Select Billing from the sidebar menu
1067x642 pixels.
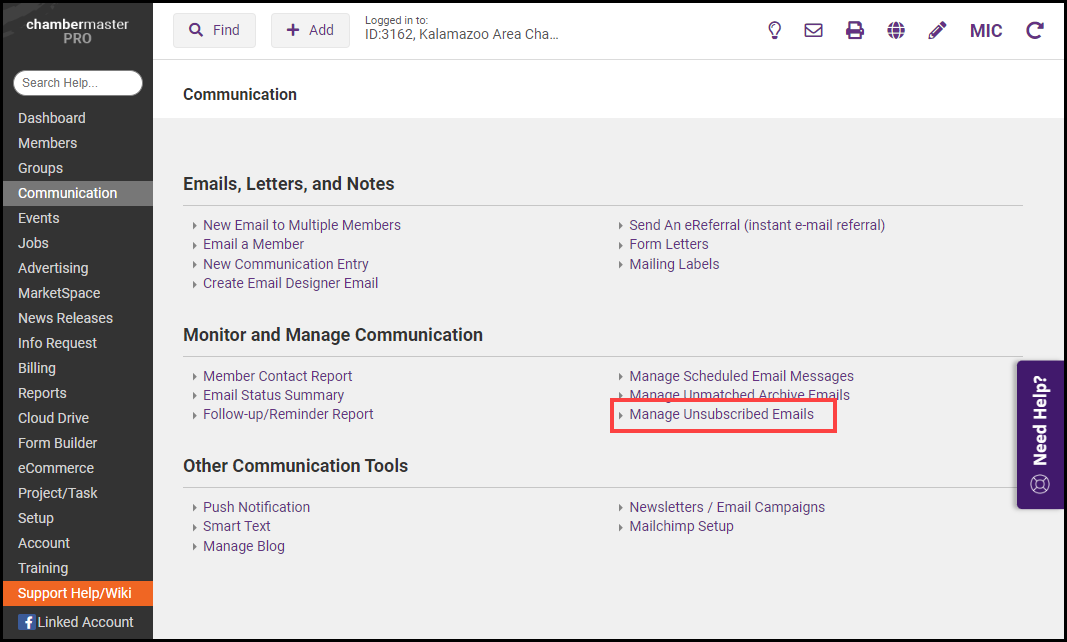coord(37,368)
